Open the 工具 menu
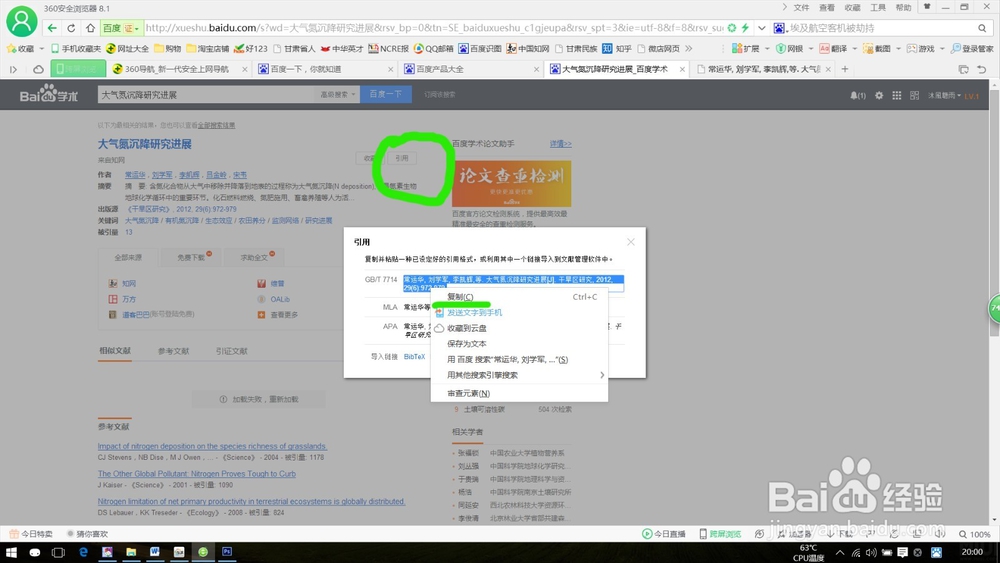 point(878,8)
